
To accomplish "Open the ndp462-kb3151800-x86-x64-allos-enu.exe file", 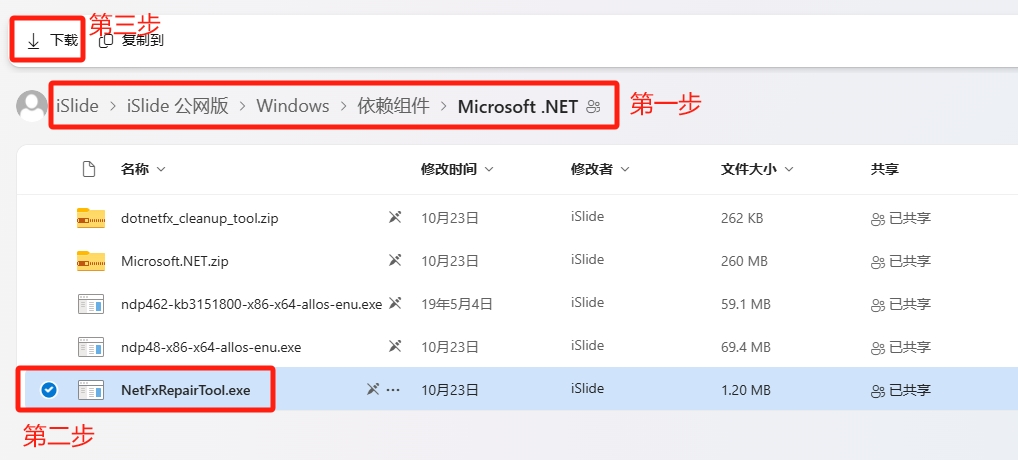I will (x=251, y=304).
